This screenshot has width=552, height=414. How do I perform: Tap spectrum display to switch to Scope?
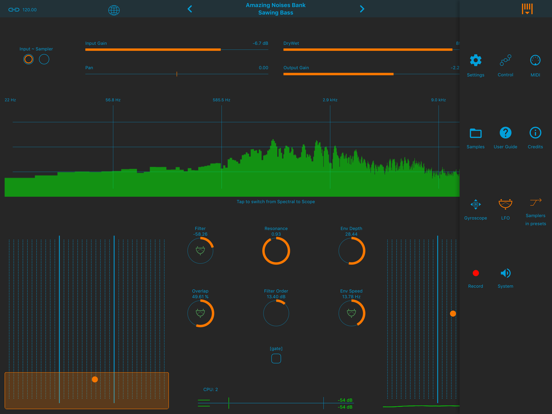pyautogui.click(x=232, y=151)
